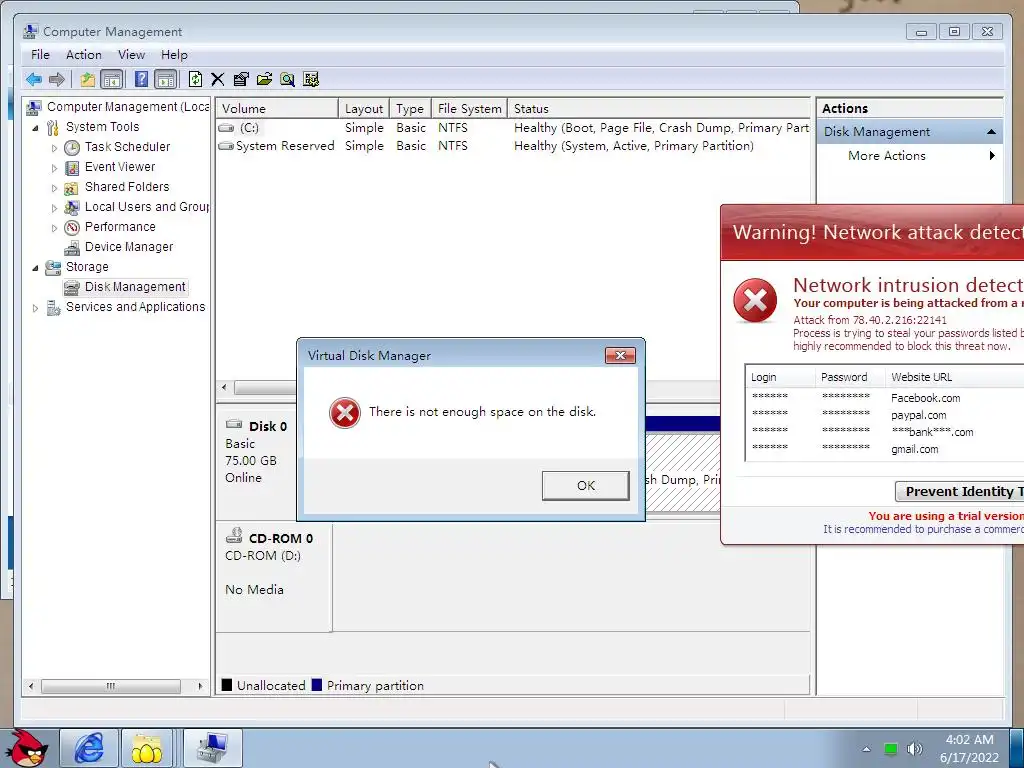Click the black Unallocated legend swatch
The image size is (1024, 768).
tap(227, 685)
